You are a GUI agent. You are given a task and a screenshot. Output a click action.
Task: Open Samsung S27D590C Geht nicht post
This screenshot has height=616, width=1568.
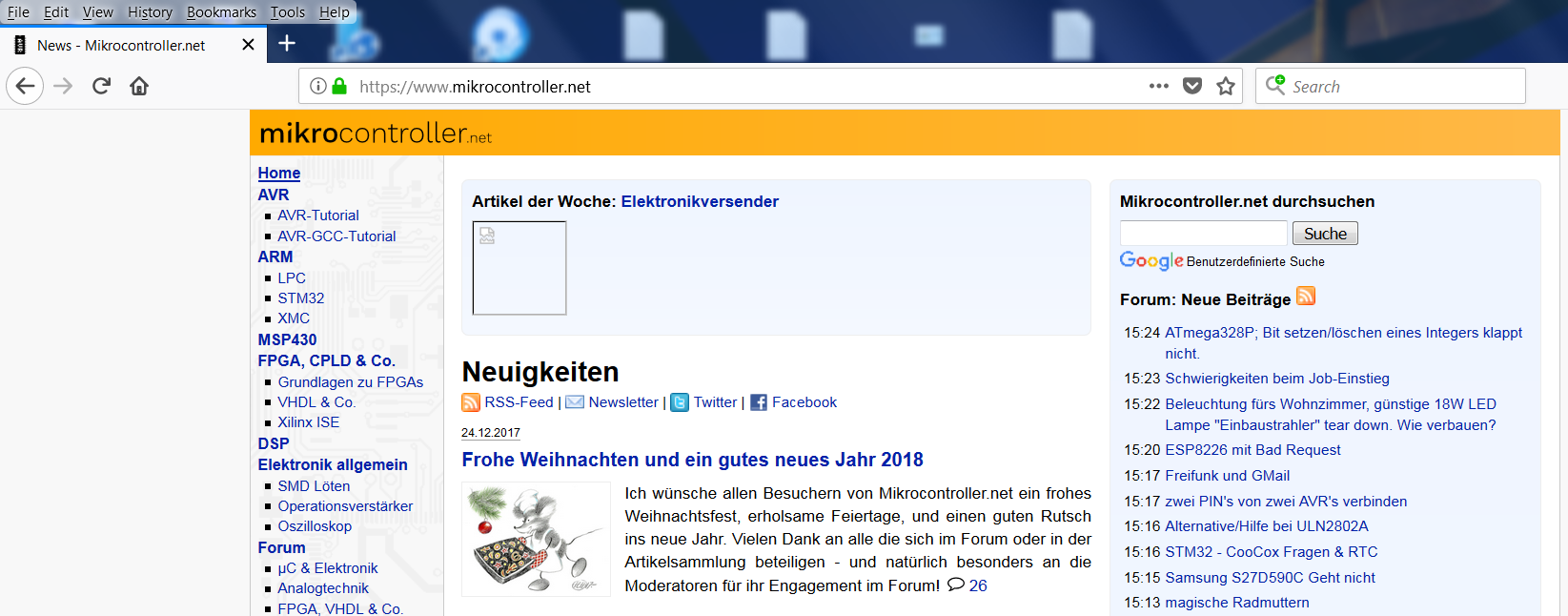coord(1270,578)
